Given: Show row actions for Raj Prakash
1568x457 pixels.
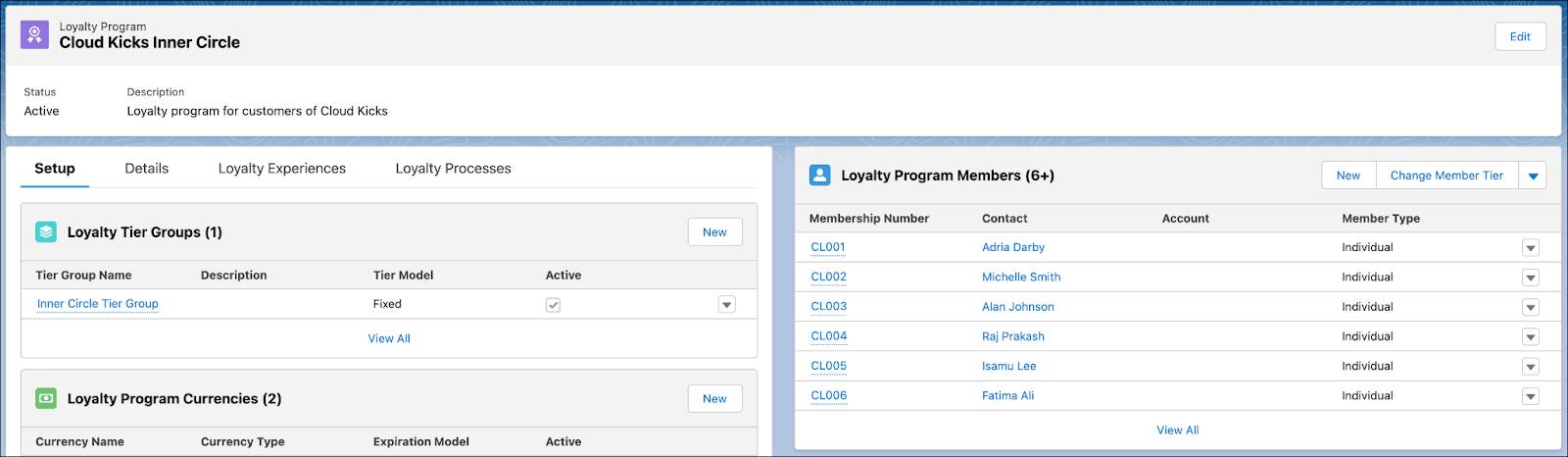Looking at the screenshot, I should click(x=1530, y=336).
